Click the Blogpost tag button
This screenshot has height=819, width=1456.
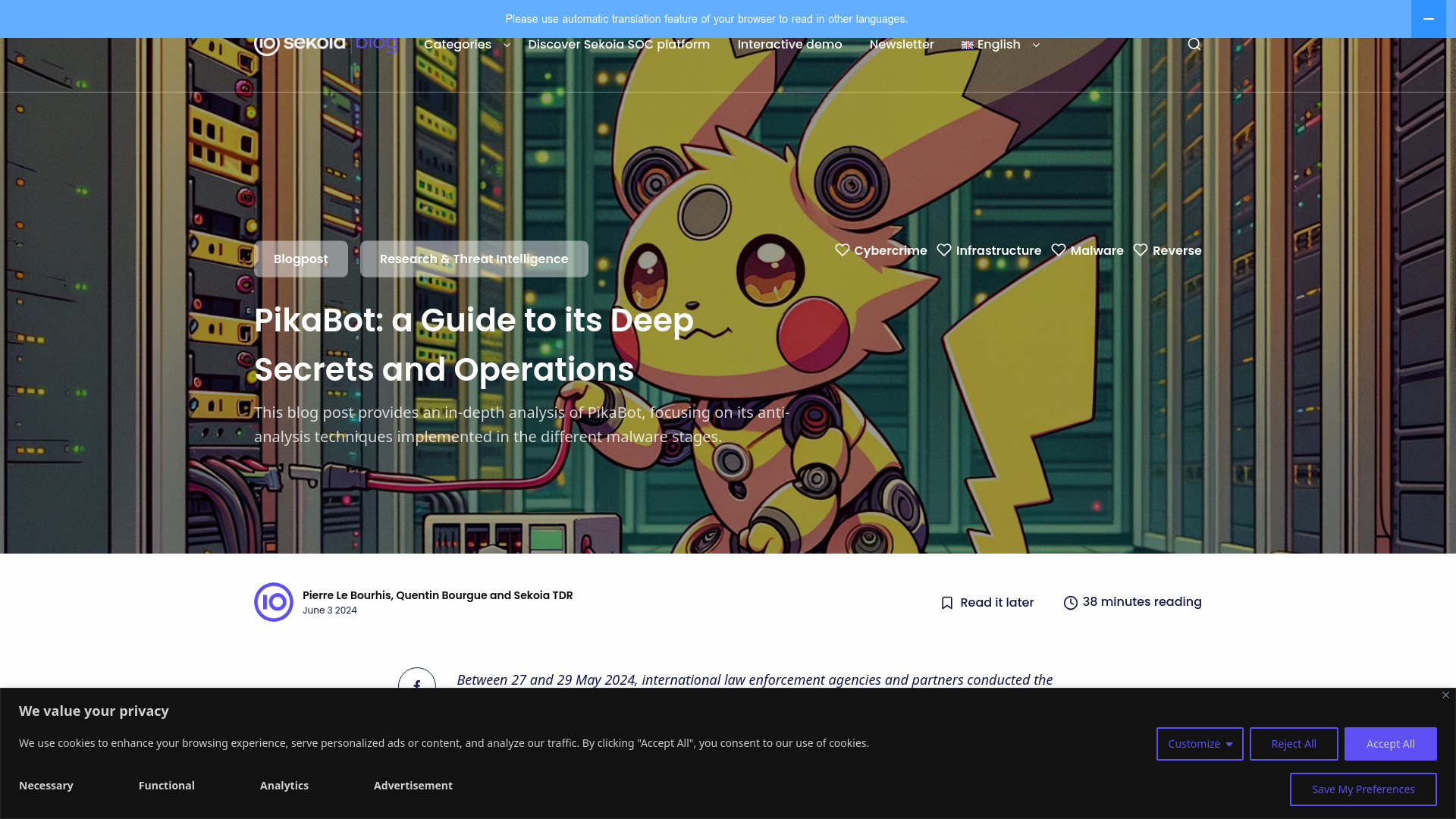301,259
